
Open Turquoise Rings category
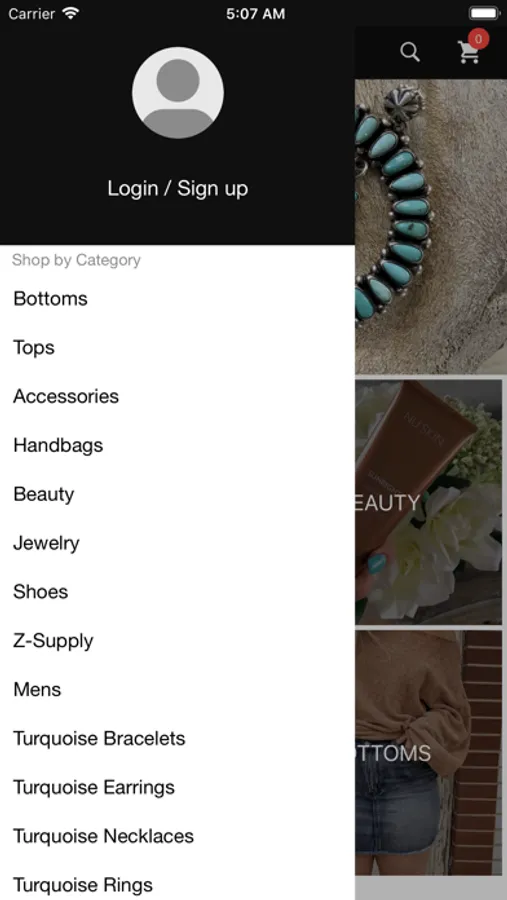[x=177, y=883]
